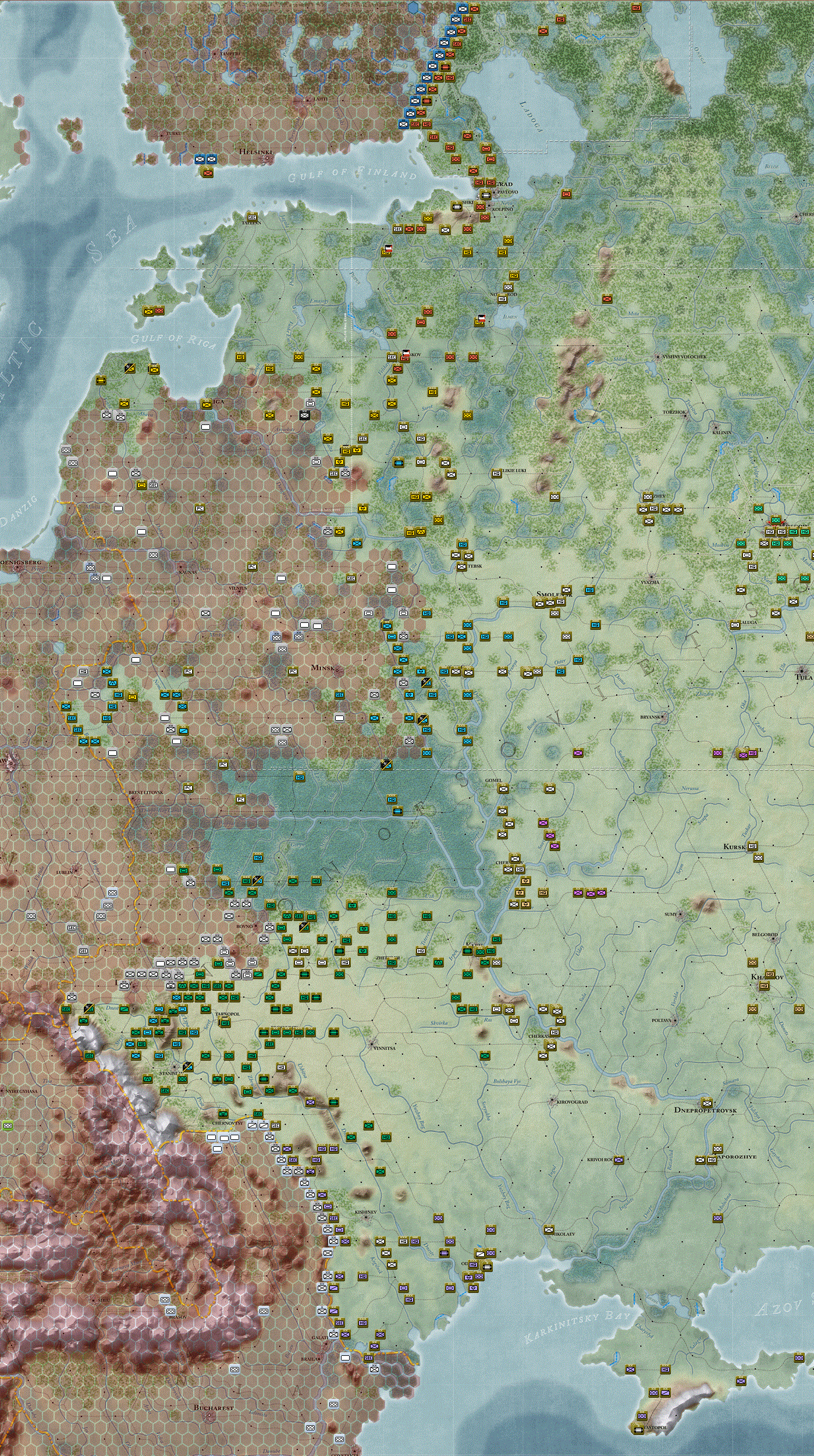Viewport: 814px width, 1456px height.
Task: Click the Tula city label
Action: tap(804, 677)
